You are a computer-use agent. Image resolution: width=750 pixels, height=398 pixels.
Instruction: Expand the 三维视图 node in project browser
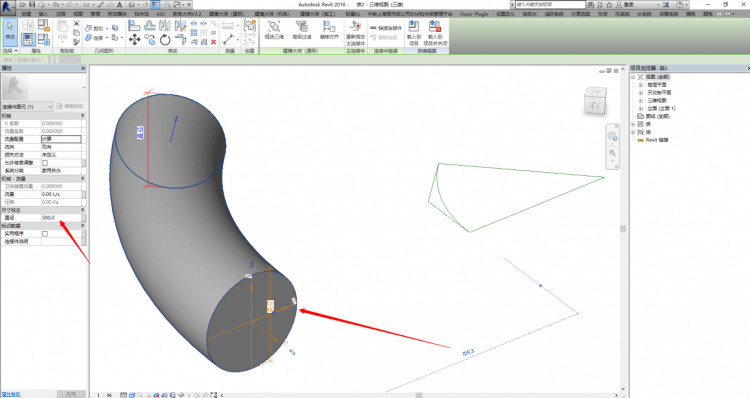pos(641,100)
